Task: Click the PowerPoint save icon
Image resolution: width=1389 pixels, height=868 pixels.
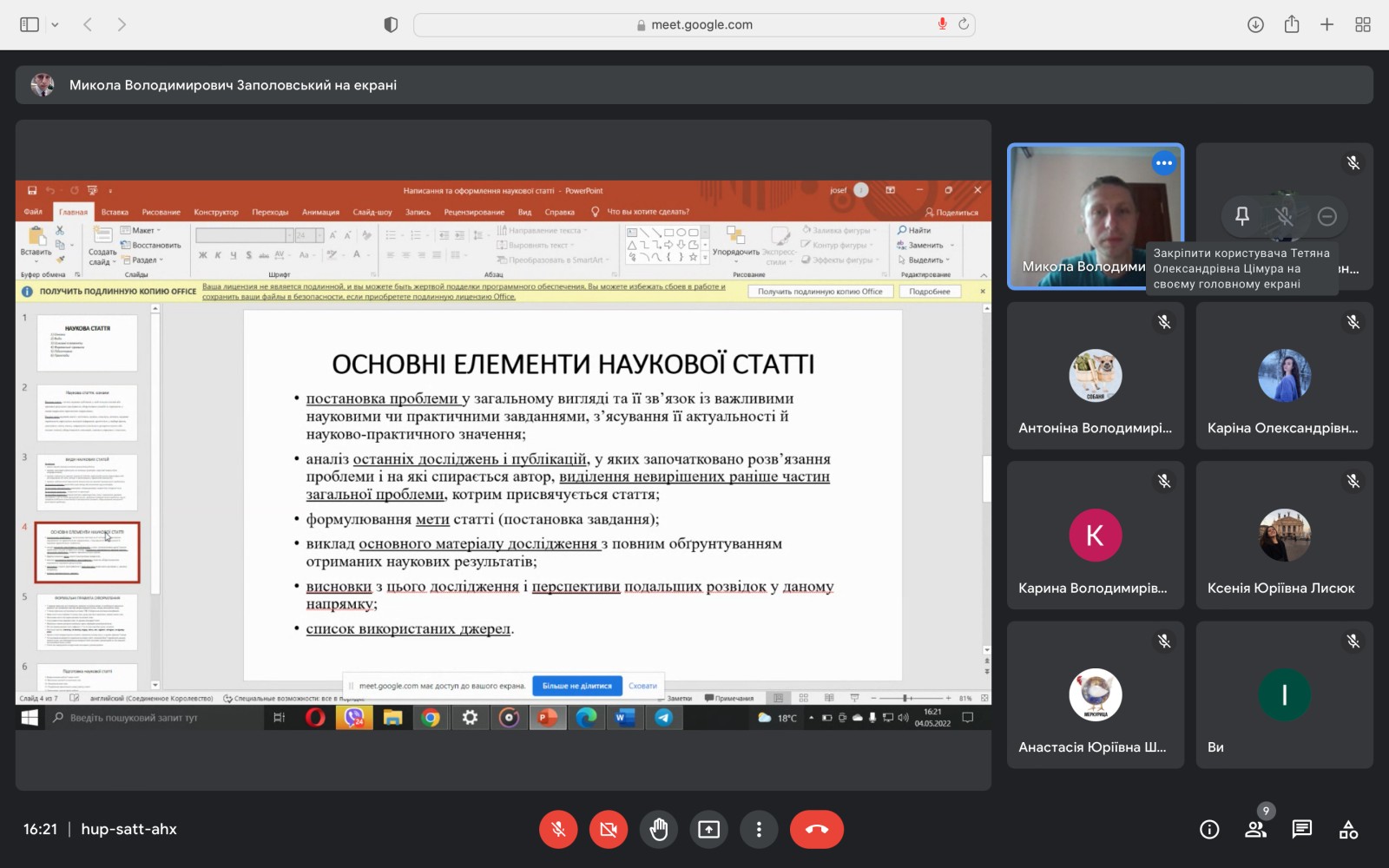Action: [32, 190]
